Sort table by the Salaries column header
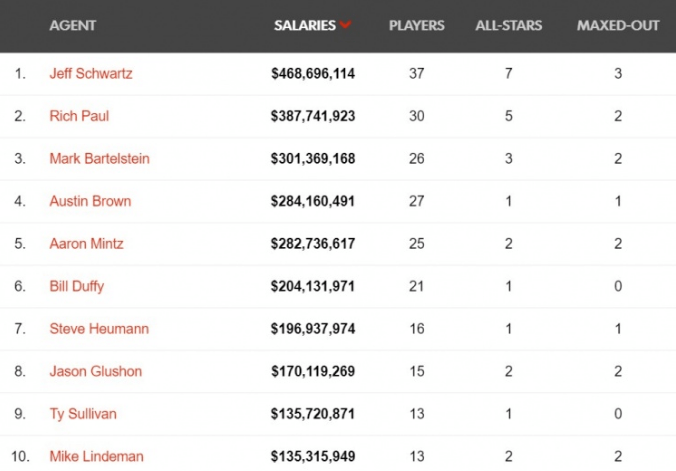 click(305, 25)
